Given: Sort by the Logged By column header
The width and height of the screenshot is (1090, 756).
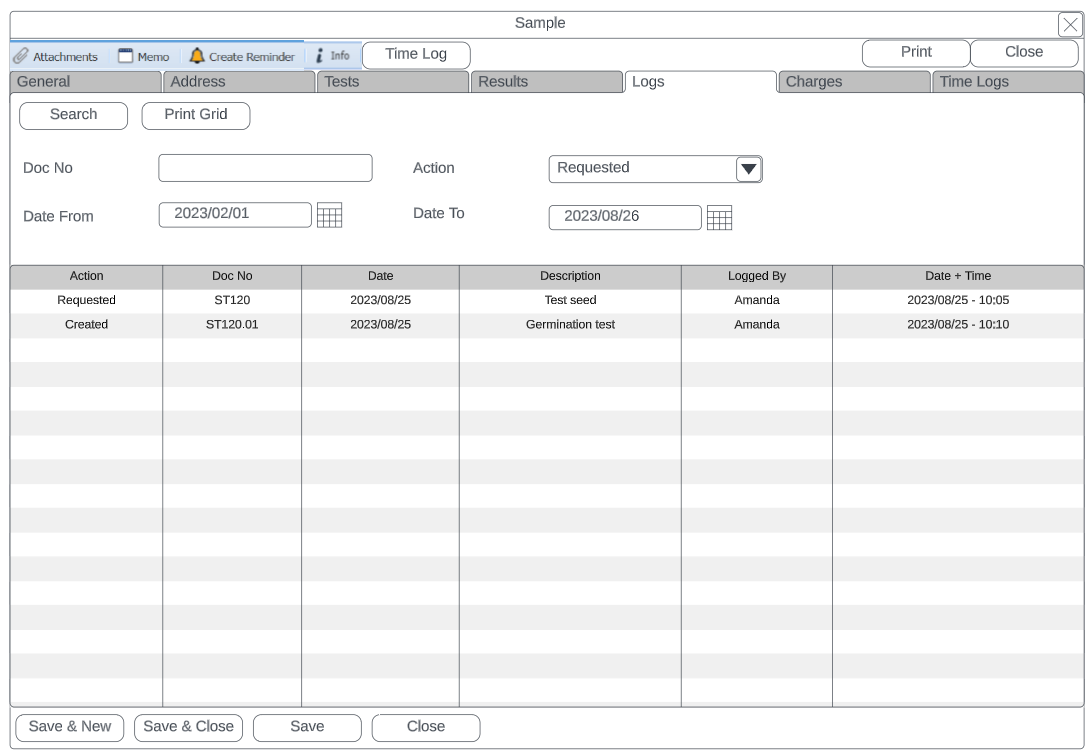Looking at the screenshot, I should [x=756, y=276].
